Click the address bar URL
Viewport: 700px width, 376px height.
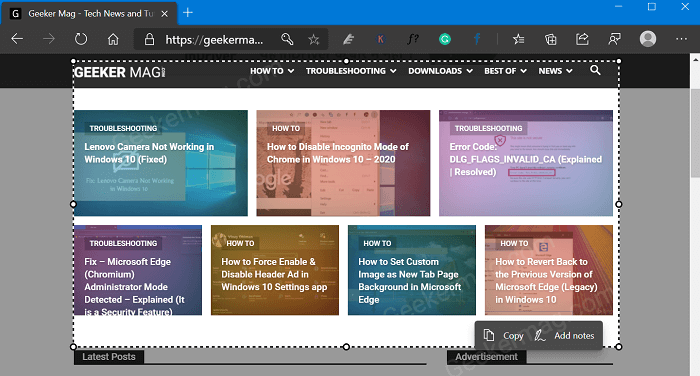click(x=214, y=40)
